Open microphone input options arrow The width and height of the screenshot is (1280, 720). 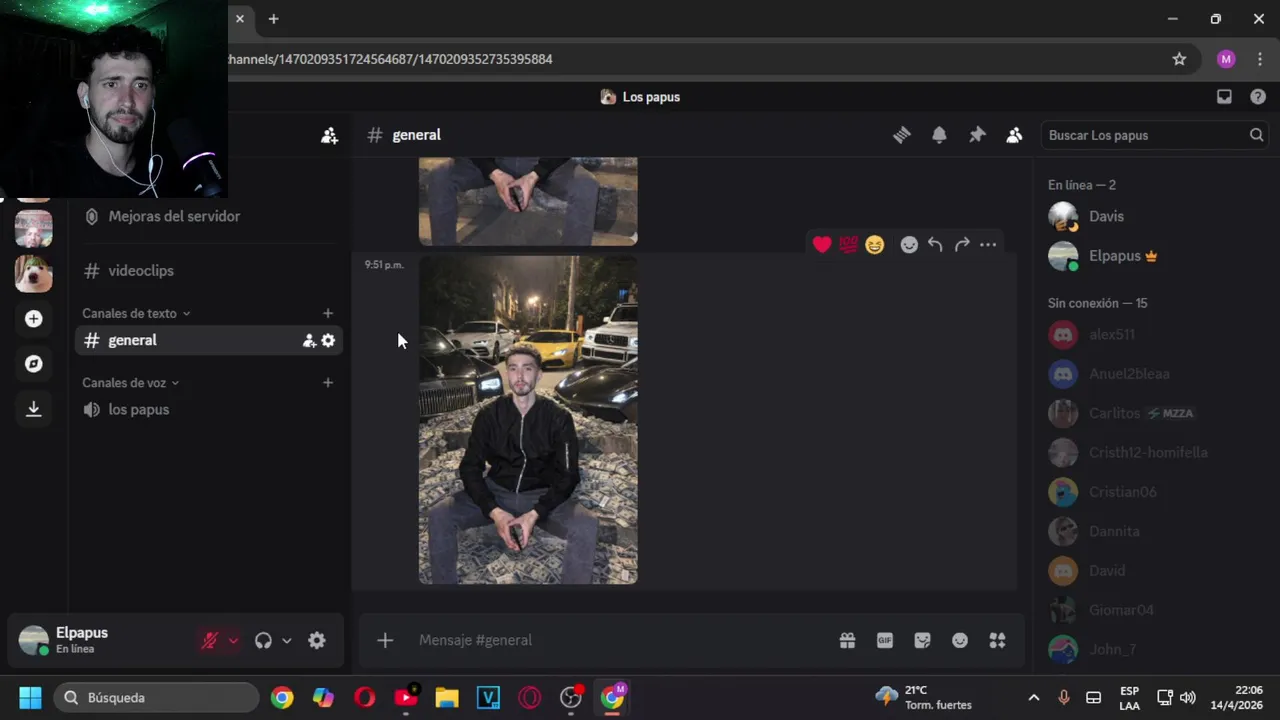233,641
